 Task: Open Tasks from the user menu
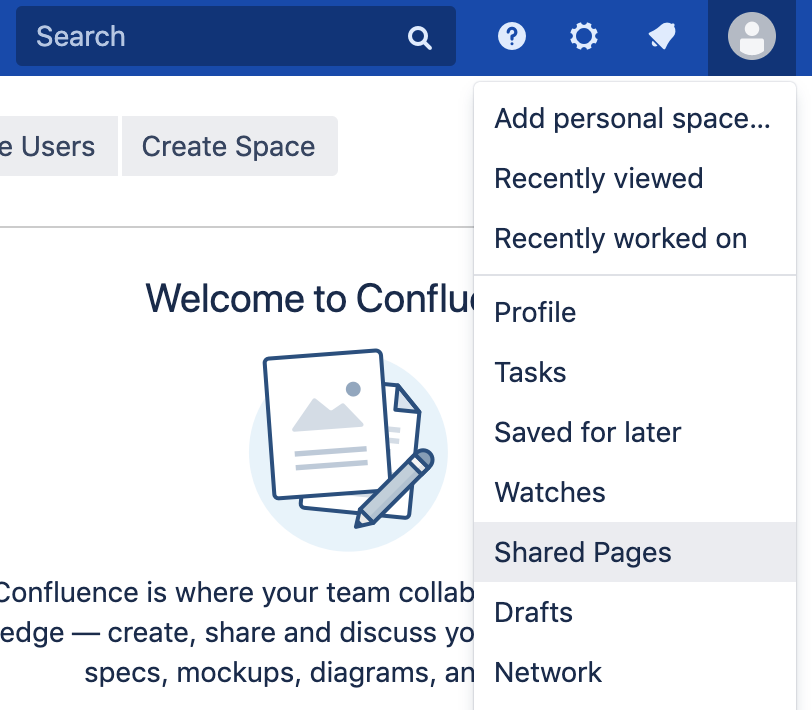click(634, 372)
